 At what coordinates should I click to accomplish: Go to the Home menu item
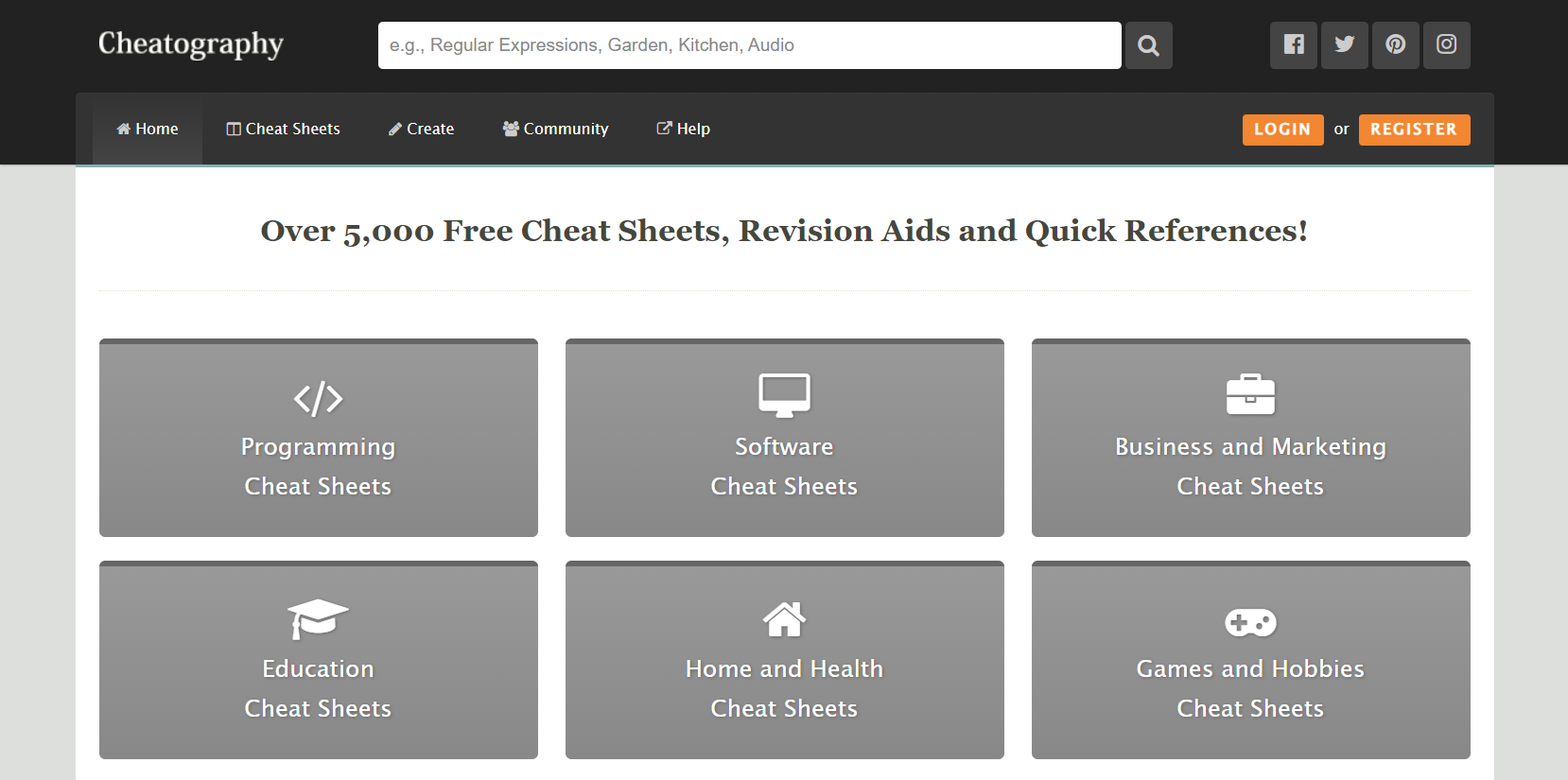click(148, 129)
